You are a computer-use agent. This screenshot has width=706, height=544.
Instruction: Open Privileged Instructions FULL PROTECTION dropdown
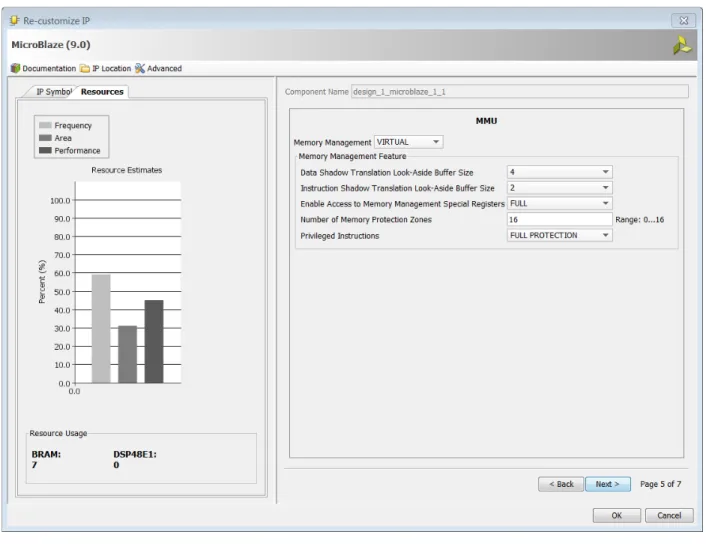click(x=560, y=235)
